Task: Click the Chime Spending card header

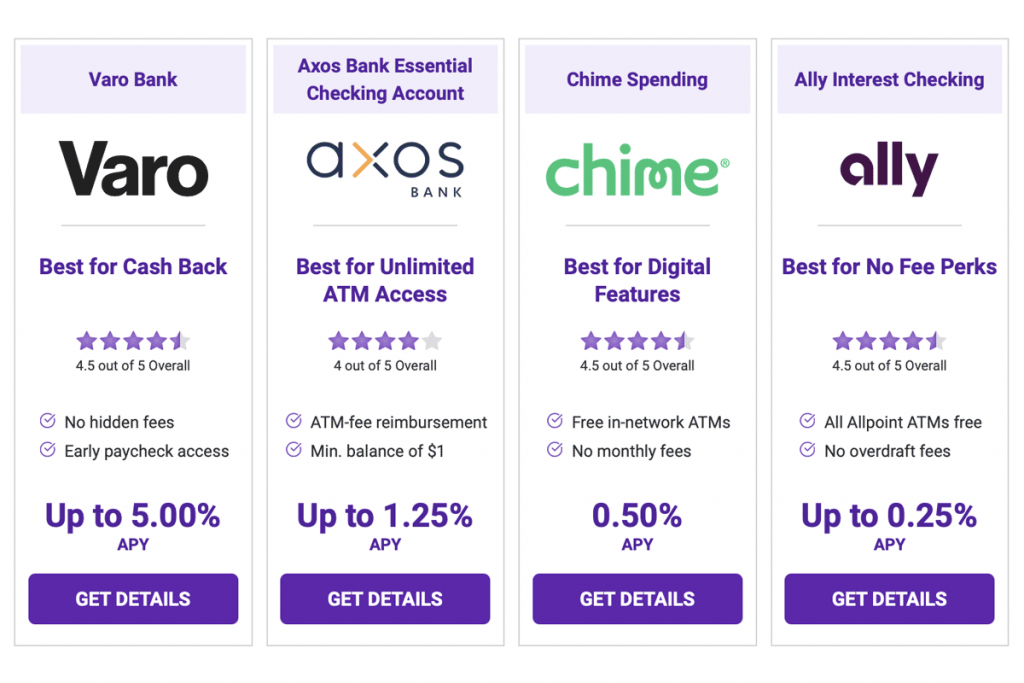Action: coord(637,79)
